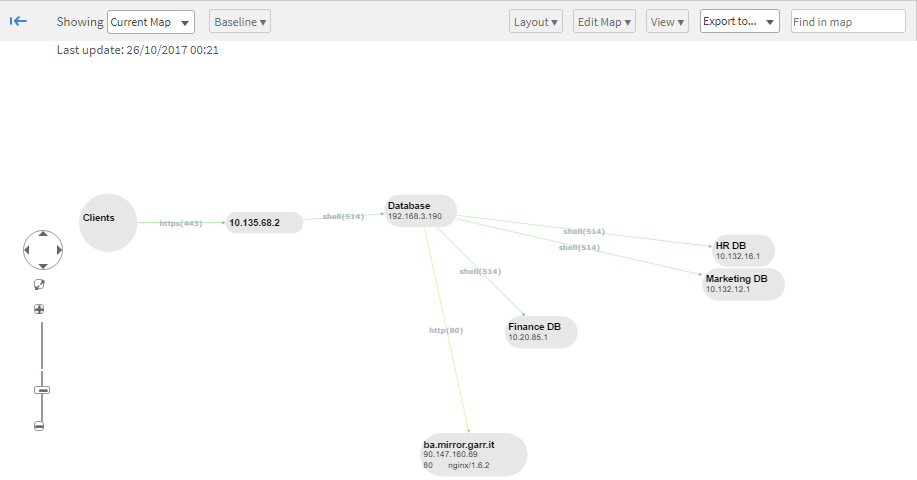The height and width of the screenshot is (480, 917).
Task: Click the Find in map field
Action: click(x=847, y=22)
